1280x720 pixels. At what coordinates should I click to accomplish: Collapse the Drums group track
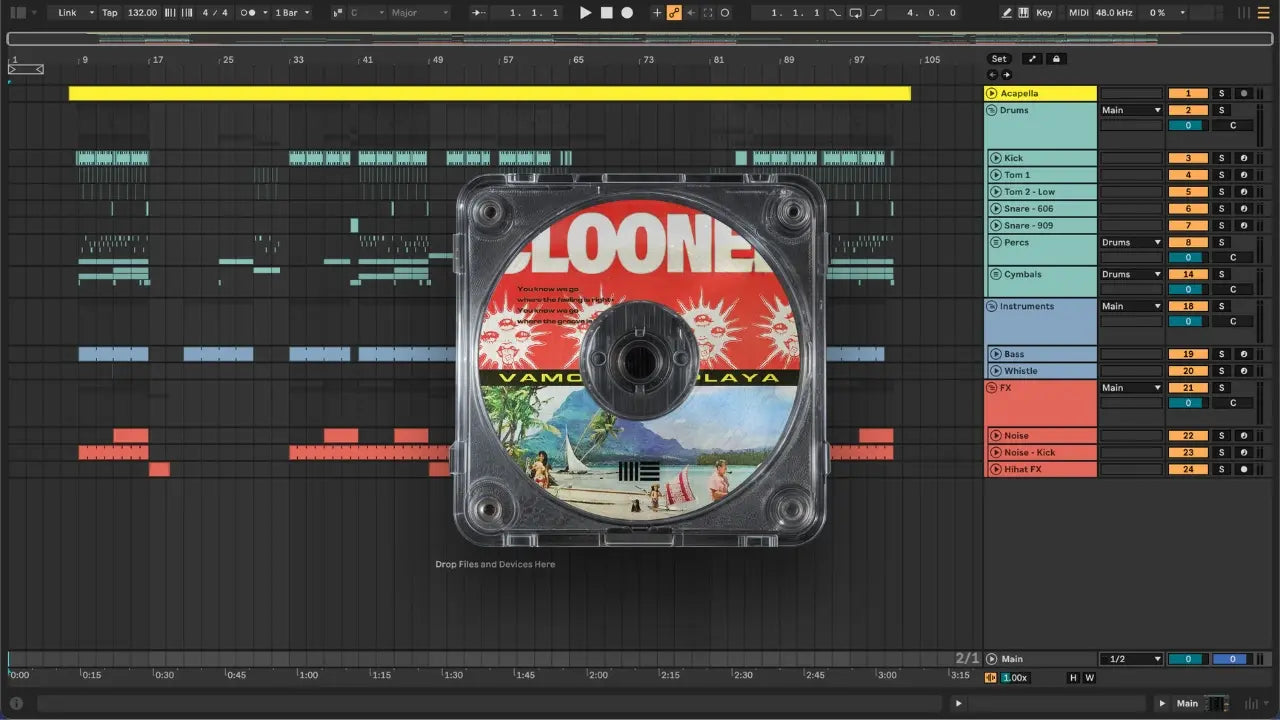click(x=991, y=110)
